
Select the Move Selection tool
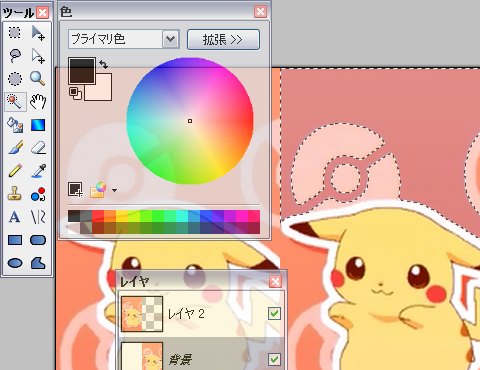(38, 56)
